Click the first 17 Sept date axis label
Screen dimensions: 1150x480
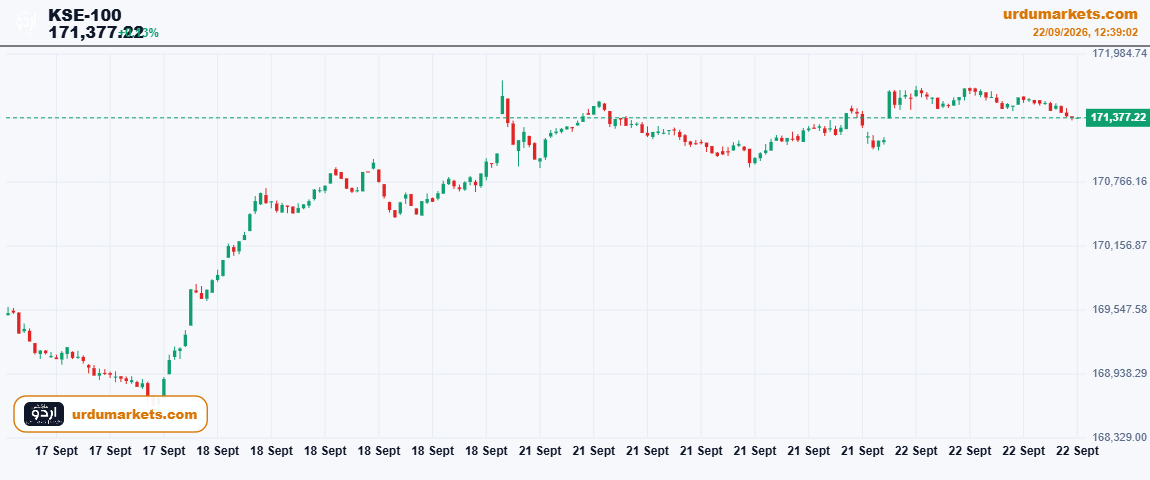pos(56,451)
